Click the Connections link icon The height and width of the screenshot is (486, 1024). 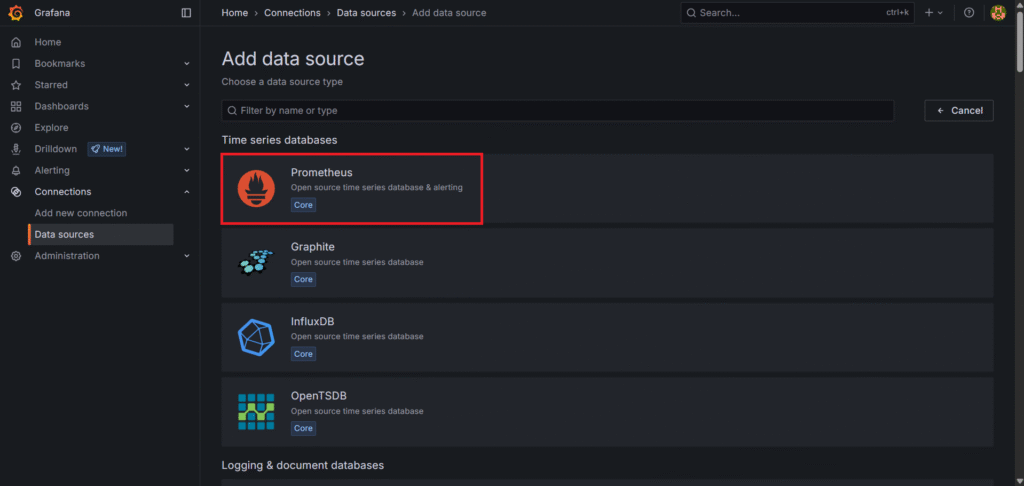(x=16, y=191)
